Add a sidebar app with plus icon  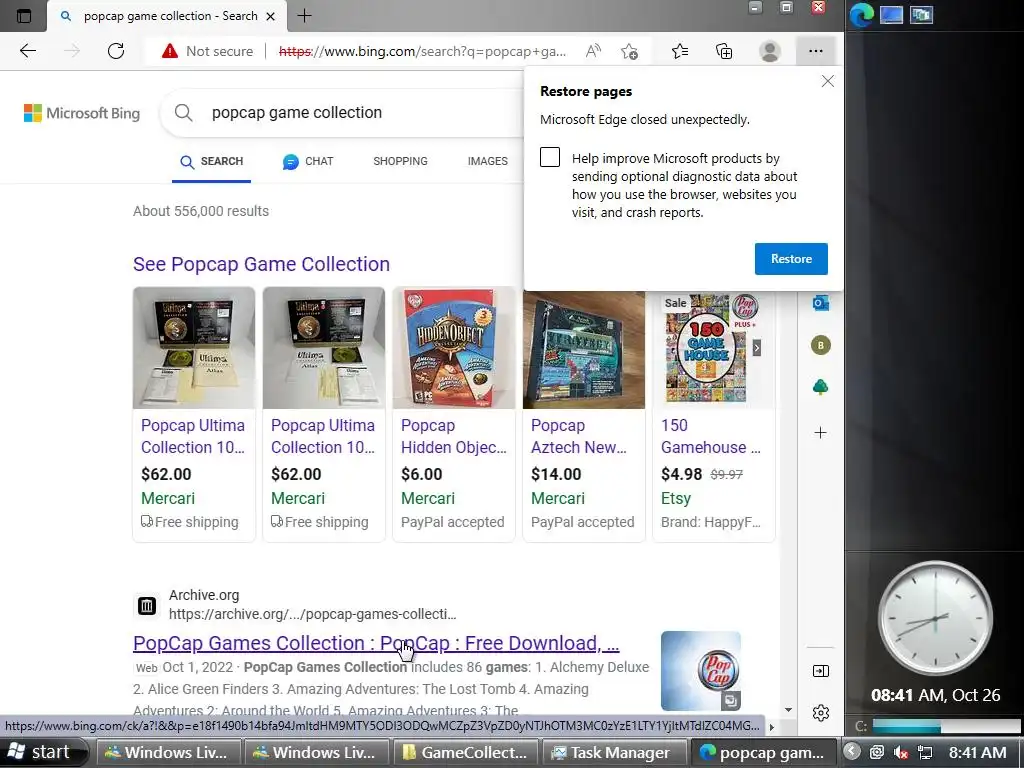point(821,432)
